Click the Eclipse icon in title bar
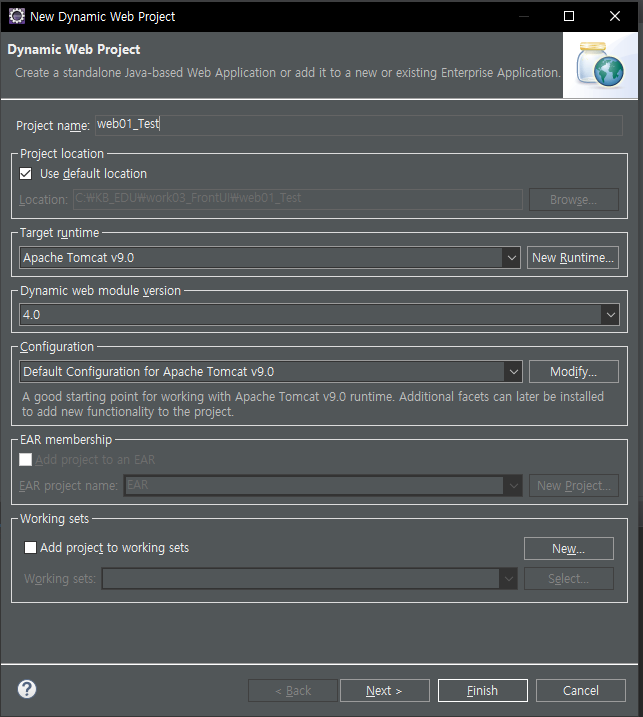643x717 pixels. 17,16
